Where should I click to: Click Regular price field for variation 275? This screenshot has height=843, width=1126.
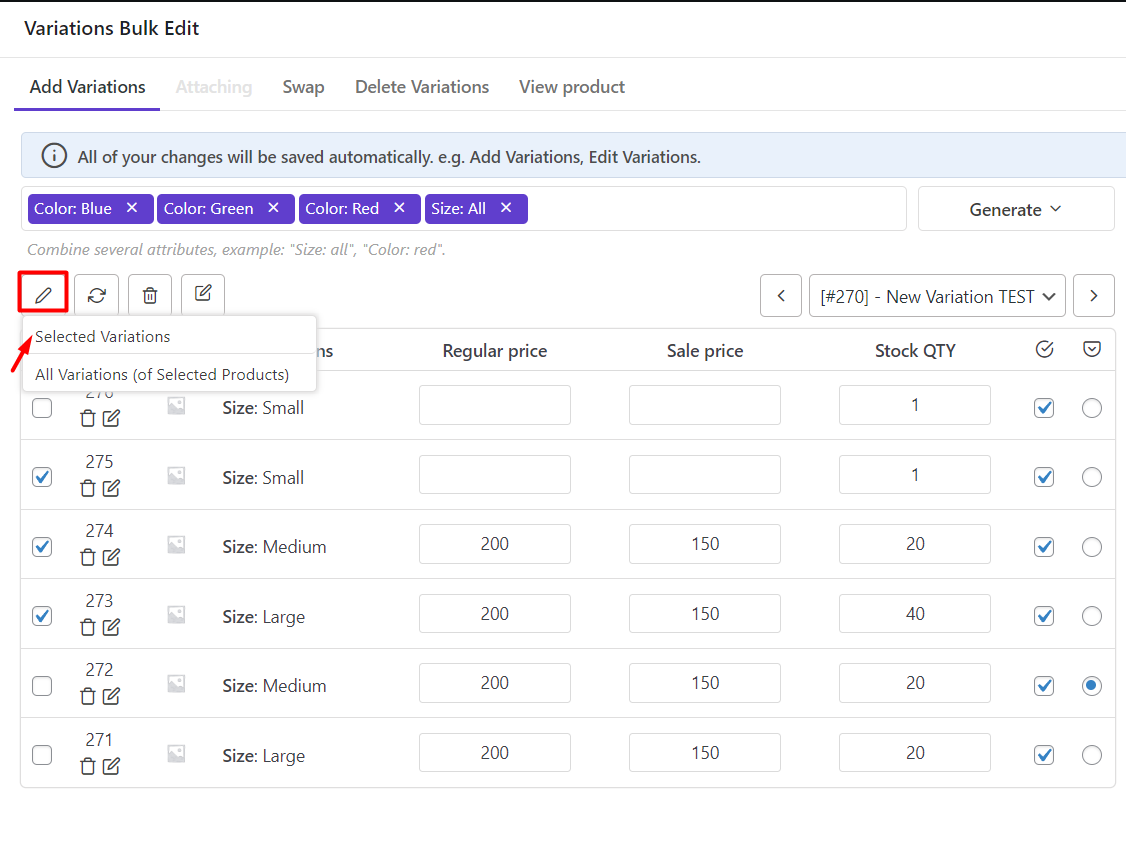click(494, 475)
